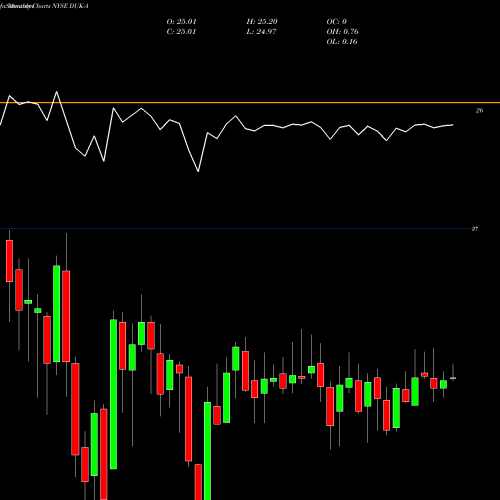The width and height of the screenshot is (500, 500).
Task: Click the NYSE DUK-A chart title
Action: click(x=44, y=6)
